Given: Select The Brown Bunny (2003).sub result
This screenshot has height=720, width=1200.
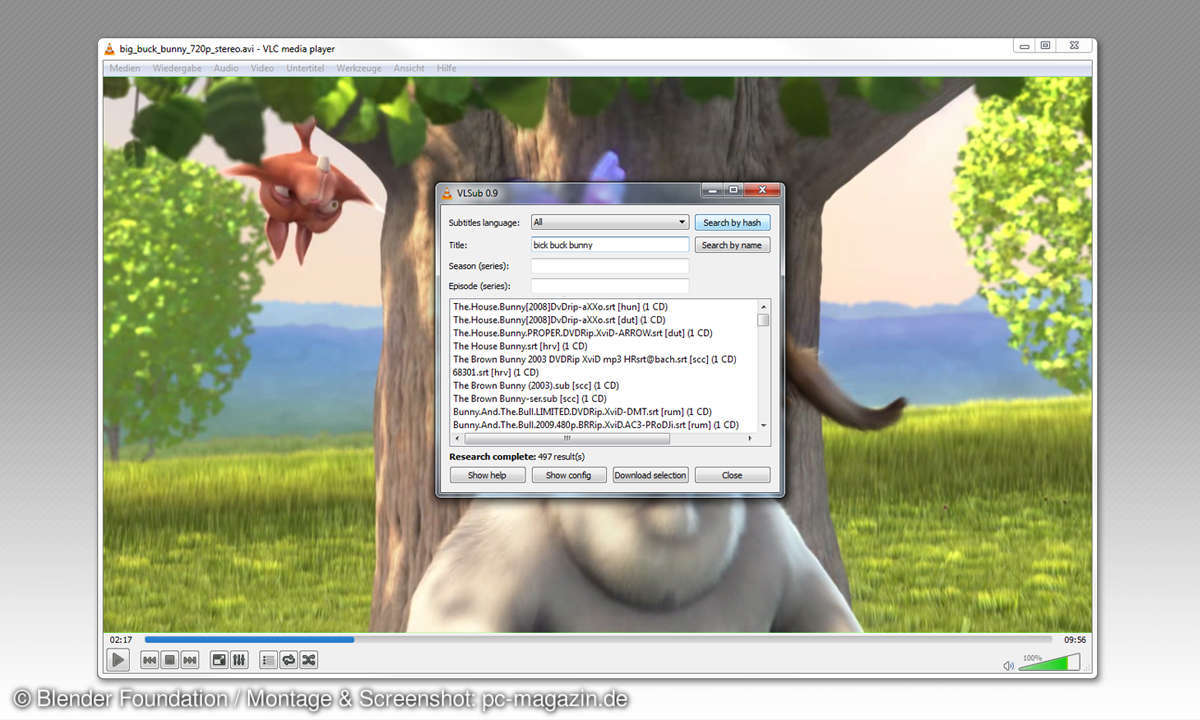Looking at the screenshot, I should [536, 385].
